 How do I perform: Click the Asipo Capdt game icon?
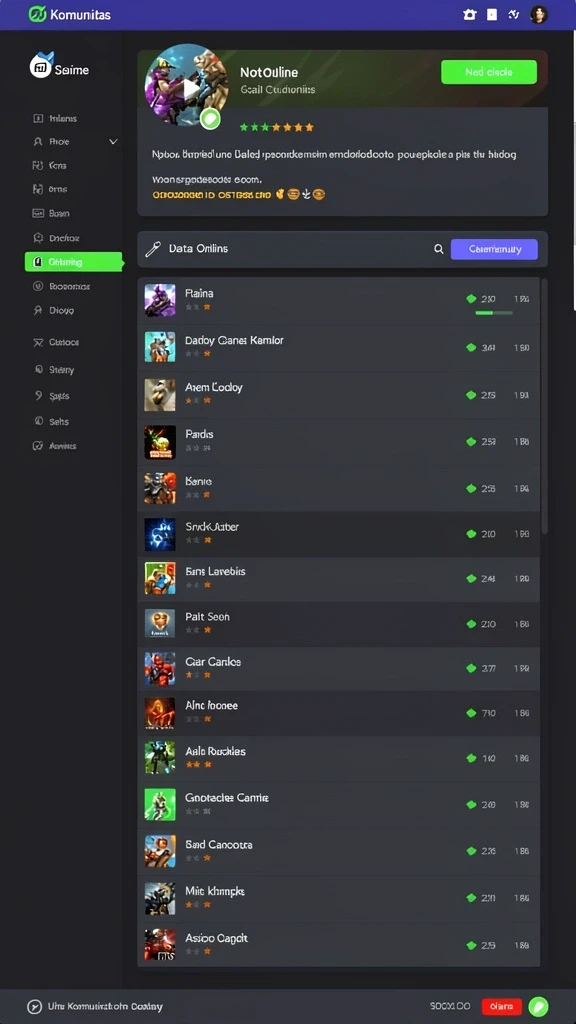click(x=160, y=944)
